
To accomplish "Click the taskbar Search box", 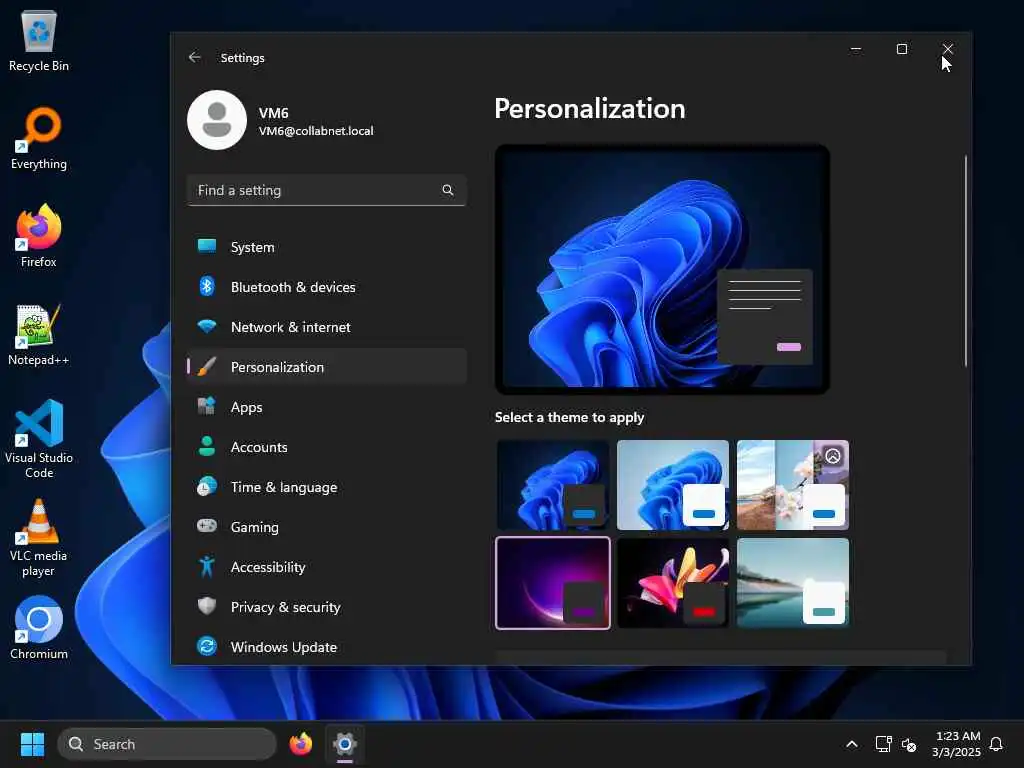I will 167,744.
